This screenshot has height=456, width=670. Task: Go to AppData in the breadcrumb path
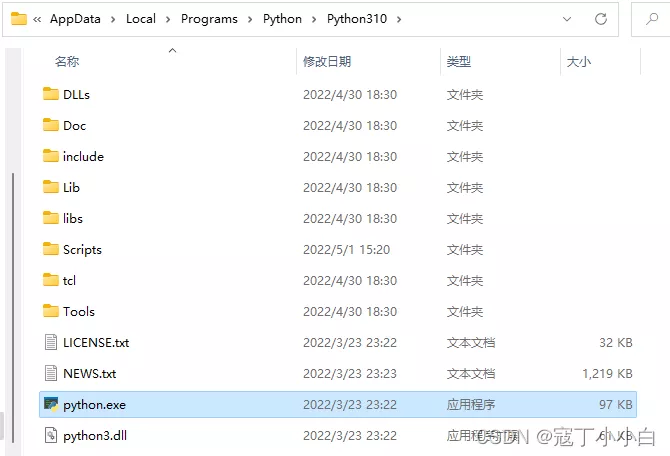(x=75, y=19)
